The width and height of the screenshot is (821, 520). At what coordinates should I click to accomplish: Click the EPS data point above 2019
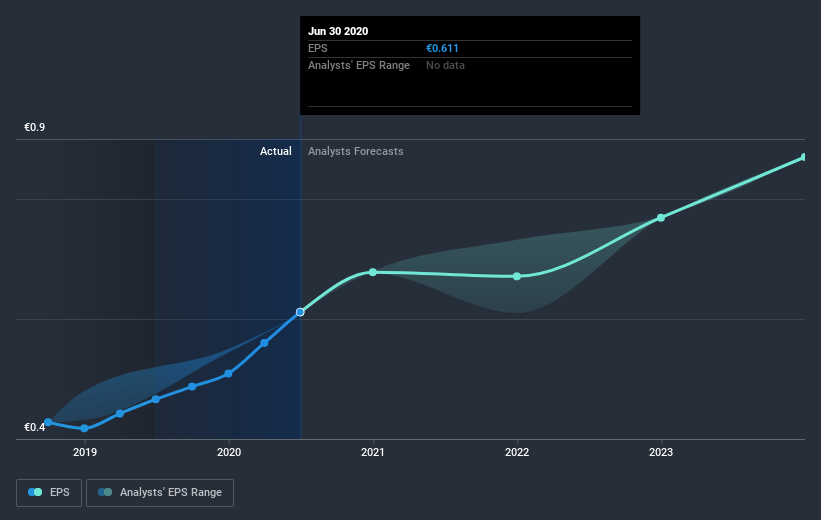[84, 428]
